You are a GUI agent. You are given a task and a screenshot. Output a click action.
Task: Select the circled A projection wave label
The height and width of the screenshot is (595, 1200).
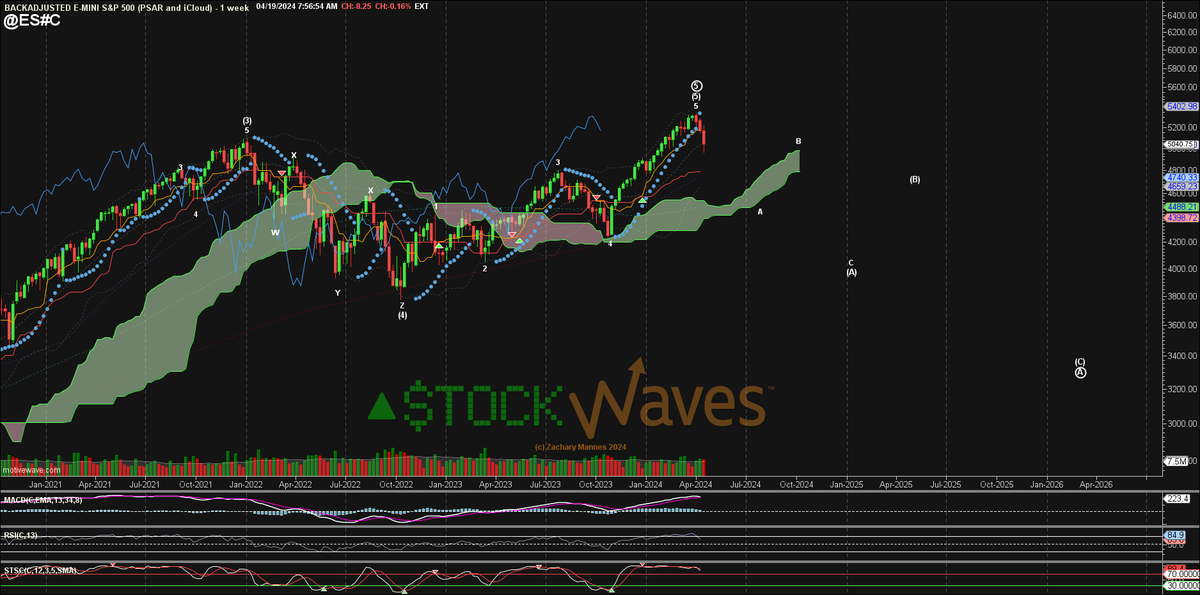click(x=1080, y=372)
